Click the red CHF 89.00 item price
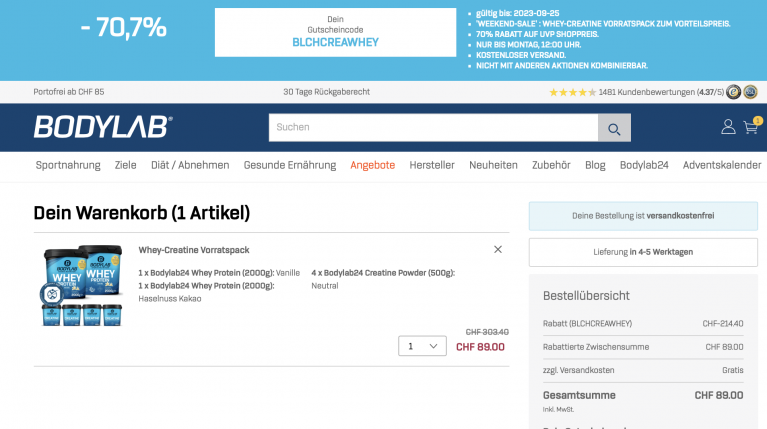This screenshot has width=767, height=429. click(480, 347)
